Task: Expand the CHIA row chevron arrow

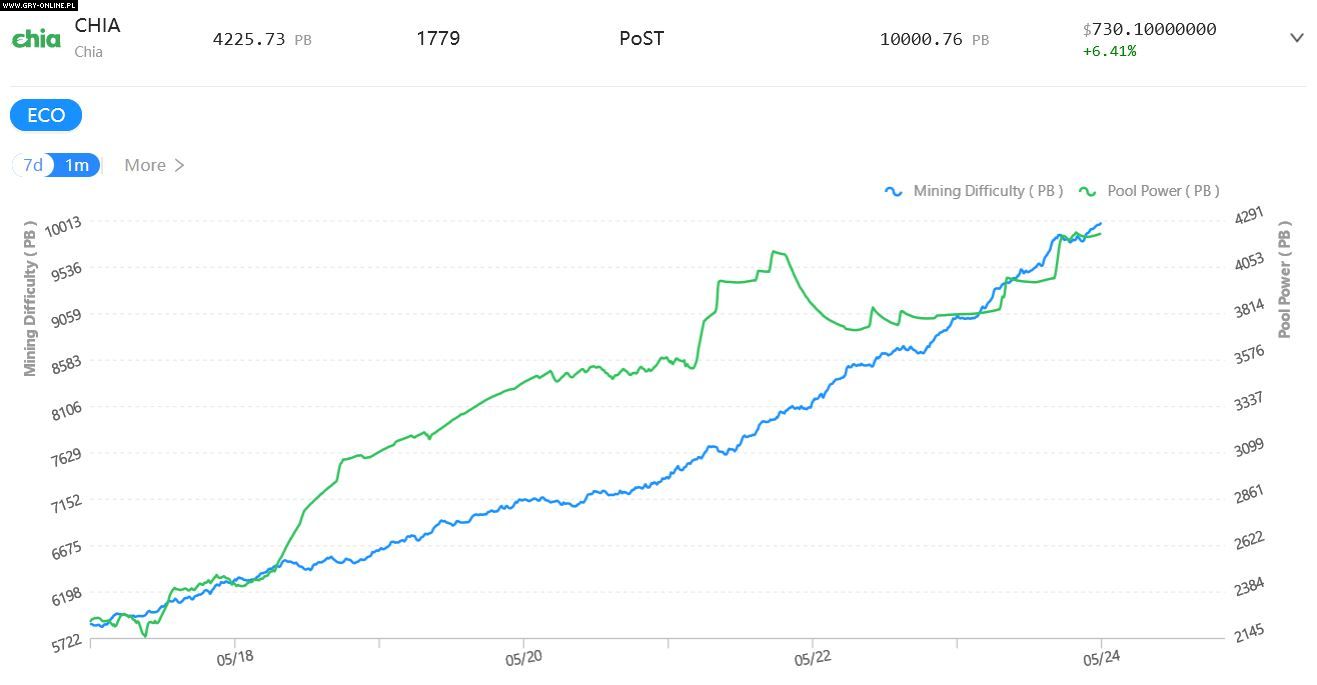Action: [x=1297, y=38]
